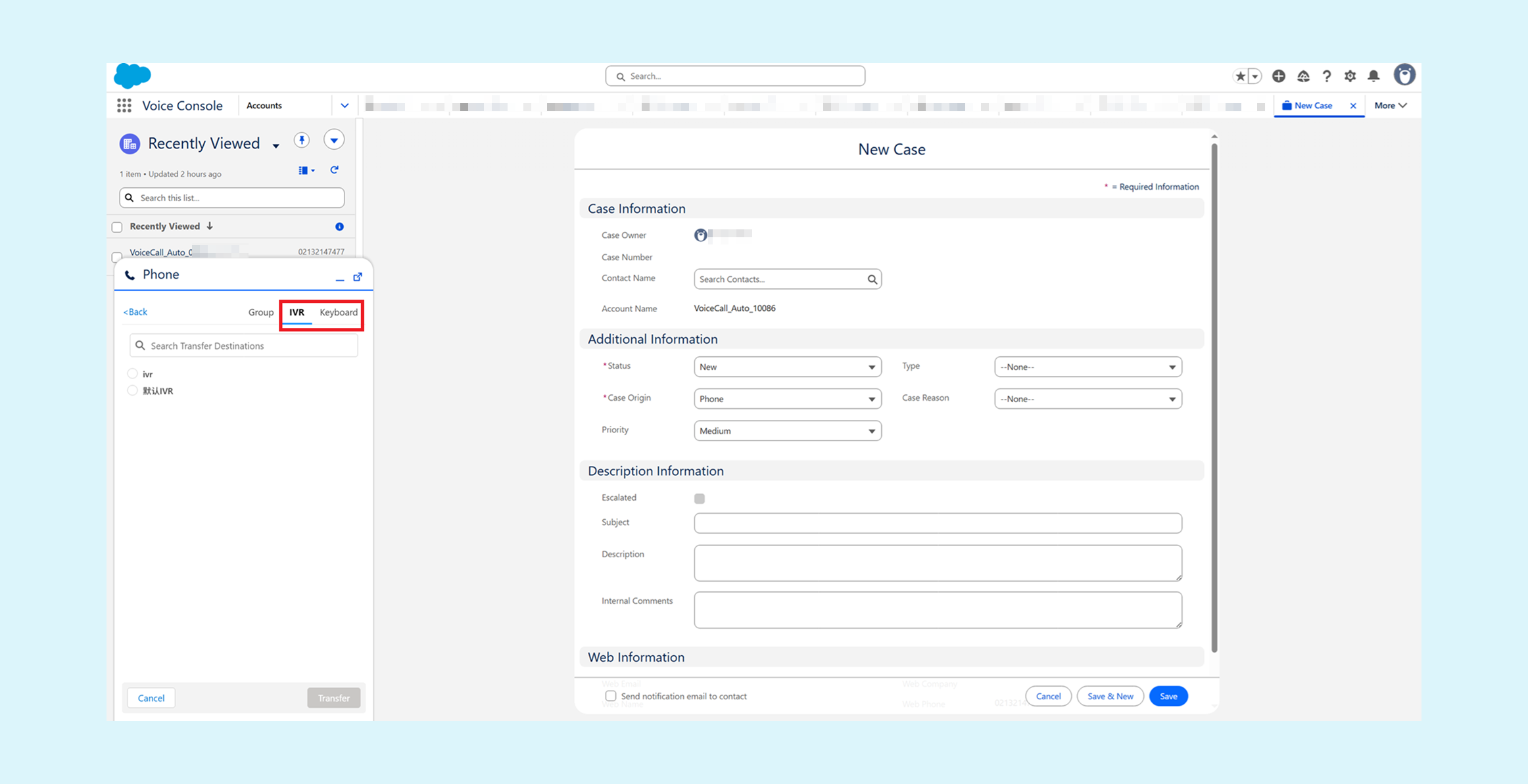
Task: Open the Notifications bell
Action: tap(1373, 76)
